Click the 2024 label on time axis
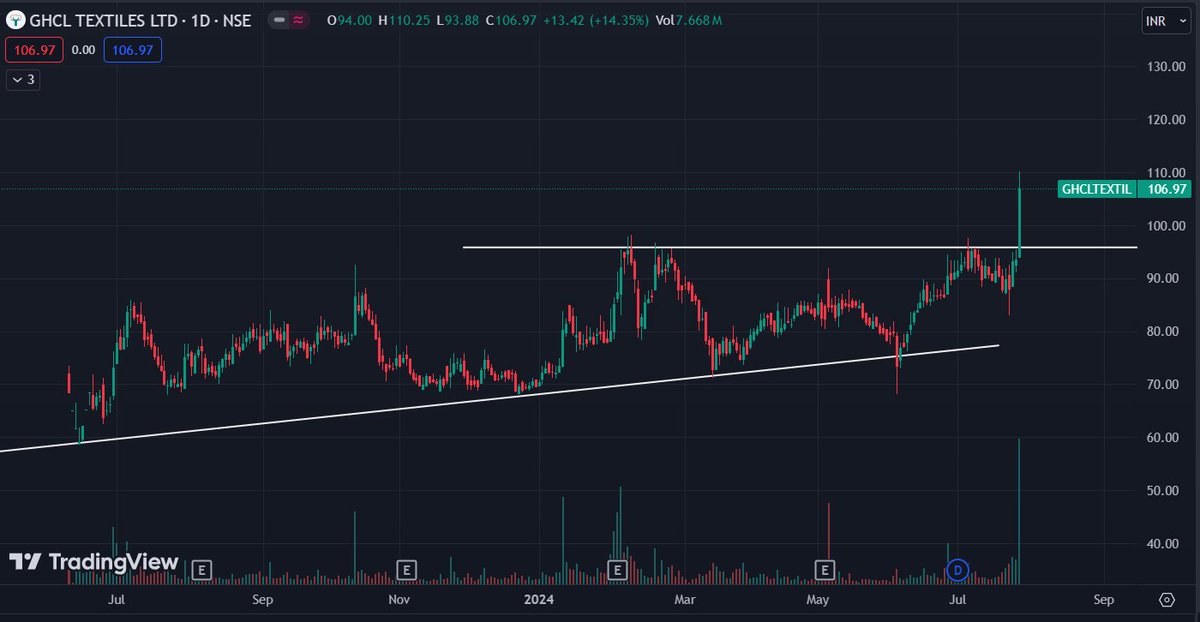This screenshot has height=622, width=1200. [x=538, y=600]
